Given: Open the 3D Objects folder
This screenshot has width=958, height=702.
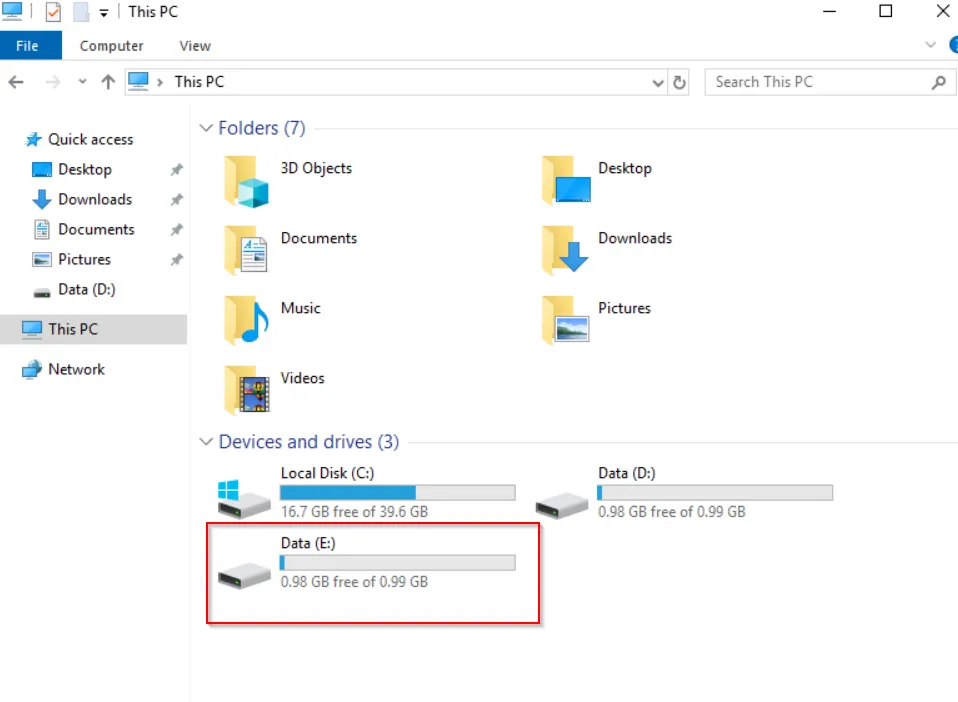Looking at the screenshot, I should (316, 168).
